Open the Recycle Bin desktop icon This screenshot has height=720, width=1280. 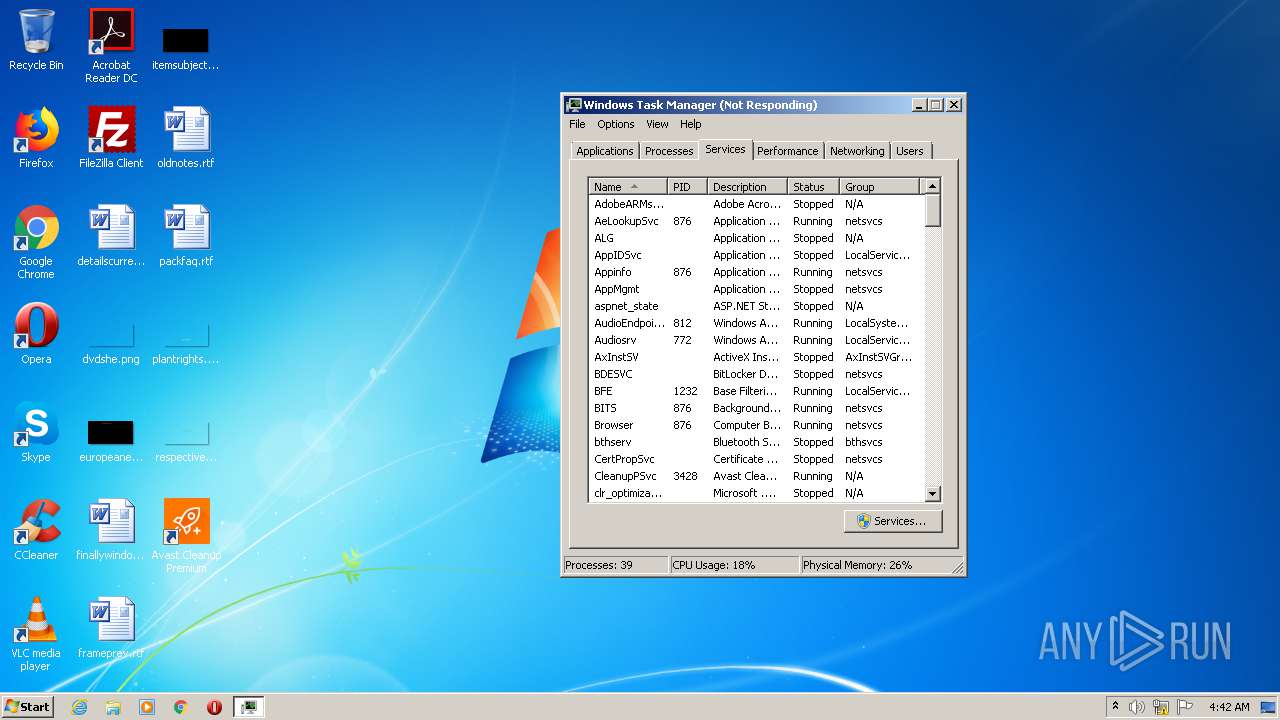coord(36,40)
